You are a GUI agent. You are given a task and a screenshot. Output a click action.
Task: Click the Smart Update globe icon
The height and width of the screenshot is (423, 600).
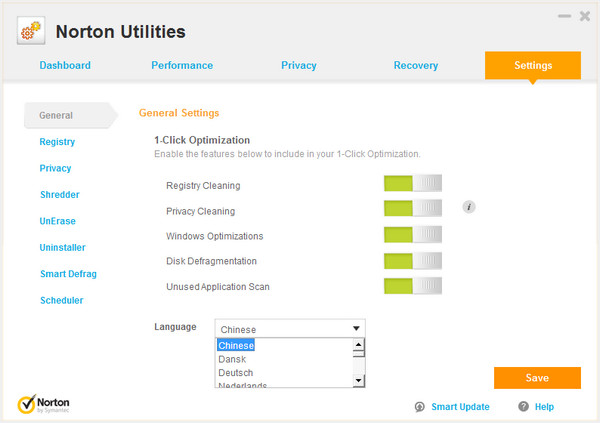[x=421, y=407]
